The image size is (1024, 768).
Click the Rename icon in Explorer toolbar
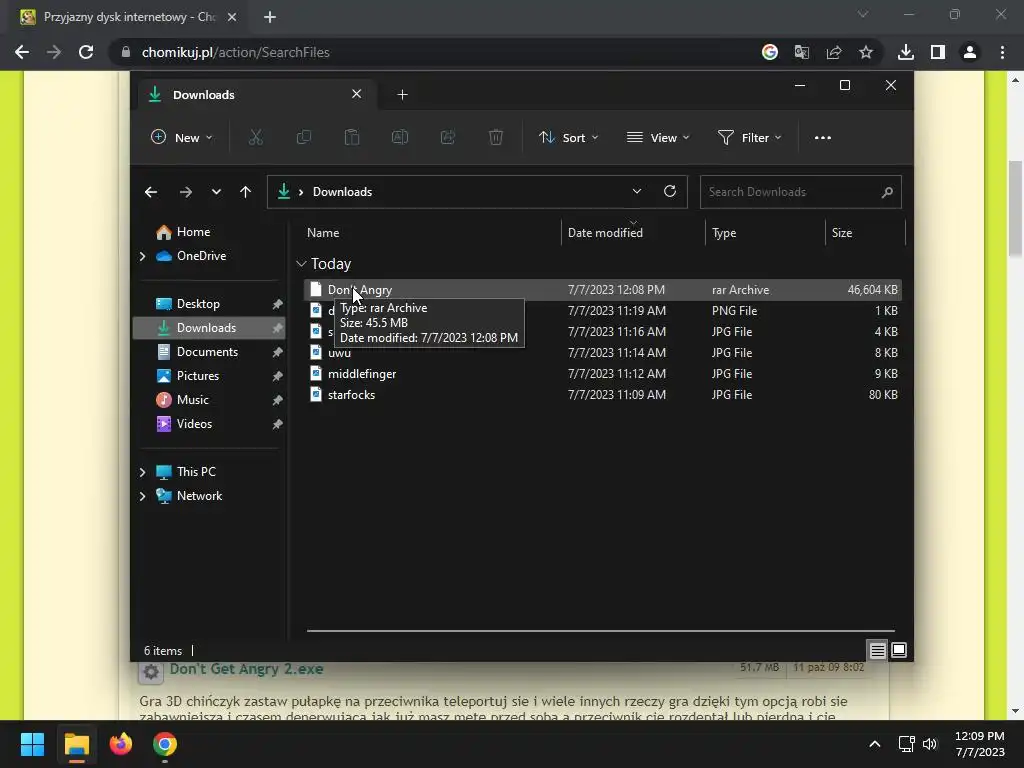point(400,137)
